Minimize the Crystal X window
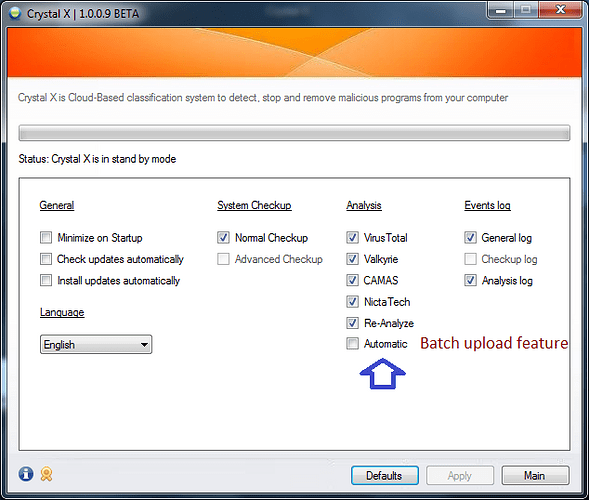The height and width of the screenshot is (500, 589). coord(500,10)
